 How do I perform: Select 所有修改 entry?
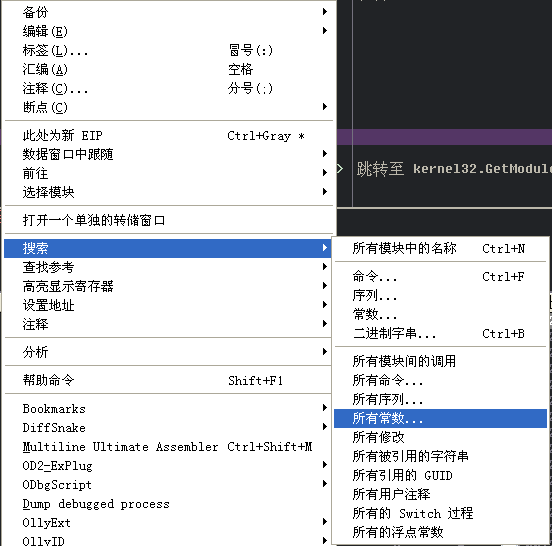click(440, 437)
